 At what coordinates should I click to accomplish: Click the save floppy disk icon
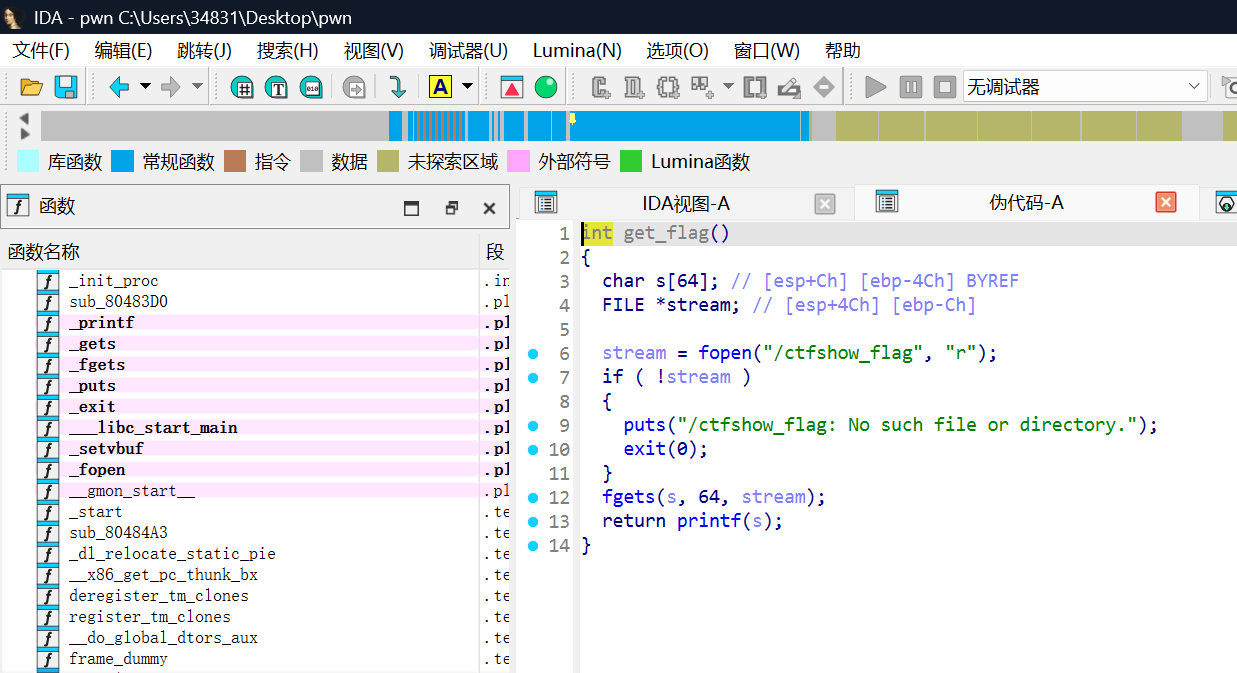66,87
